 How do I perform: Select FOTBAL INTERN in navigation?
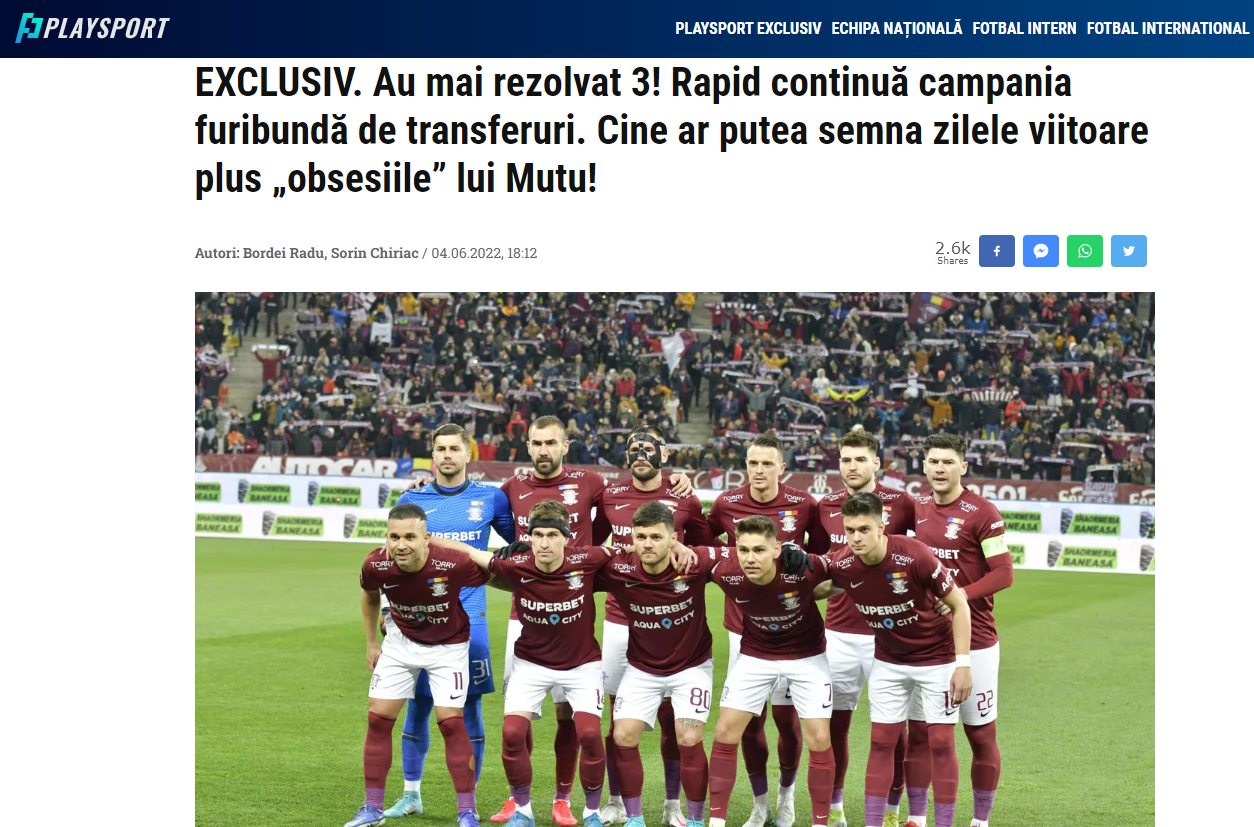(x=1025, y=28)
